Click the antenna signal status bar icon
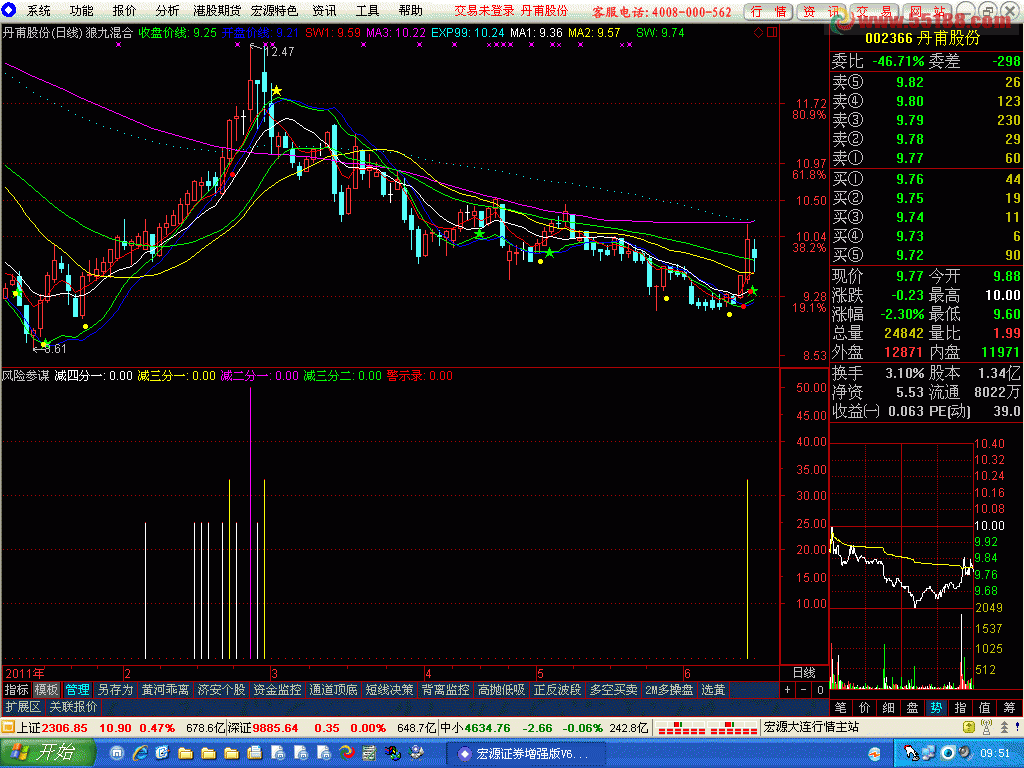Screen dimensions: 1024x768 tap(986, 728)
